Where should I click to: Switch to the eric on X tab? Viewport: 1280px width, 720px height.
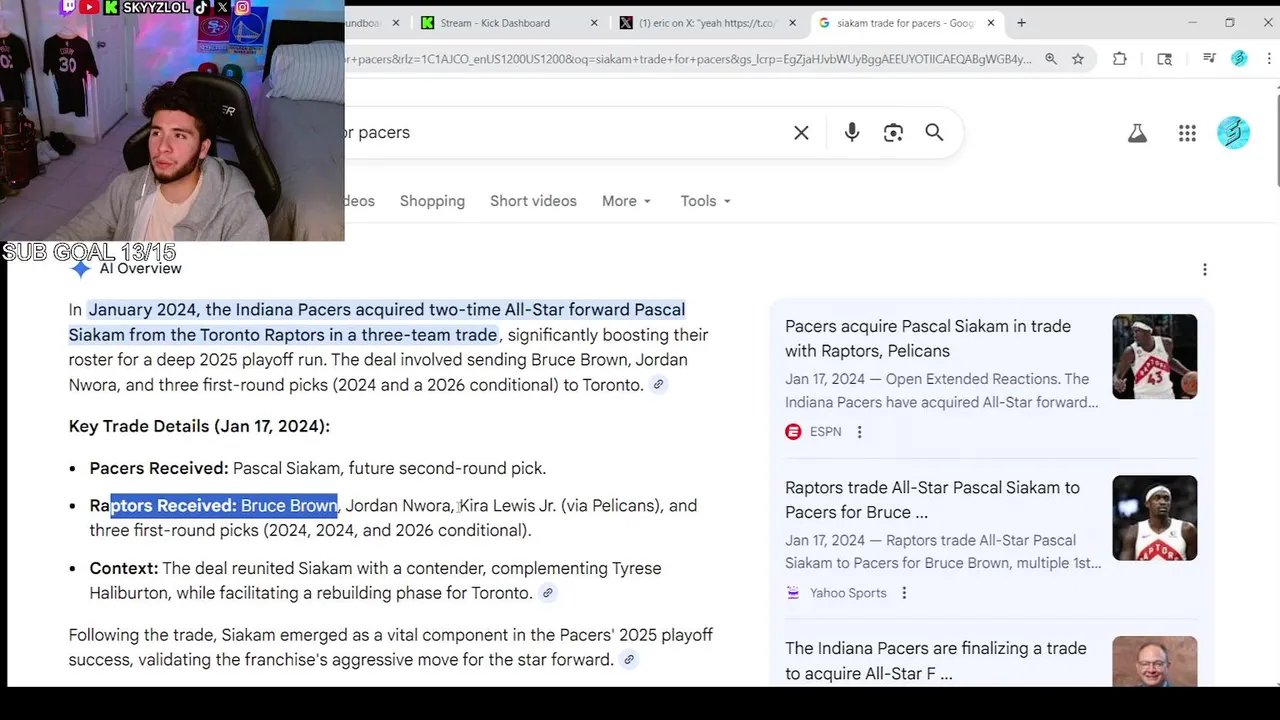click(708, 23)
